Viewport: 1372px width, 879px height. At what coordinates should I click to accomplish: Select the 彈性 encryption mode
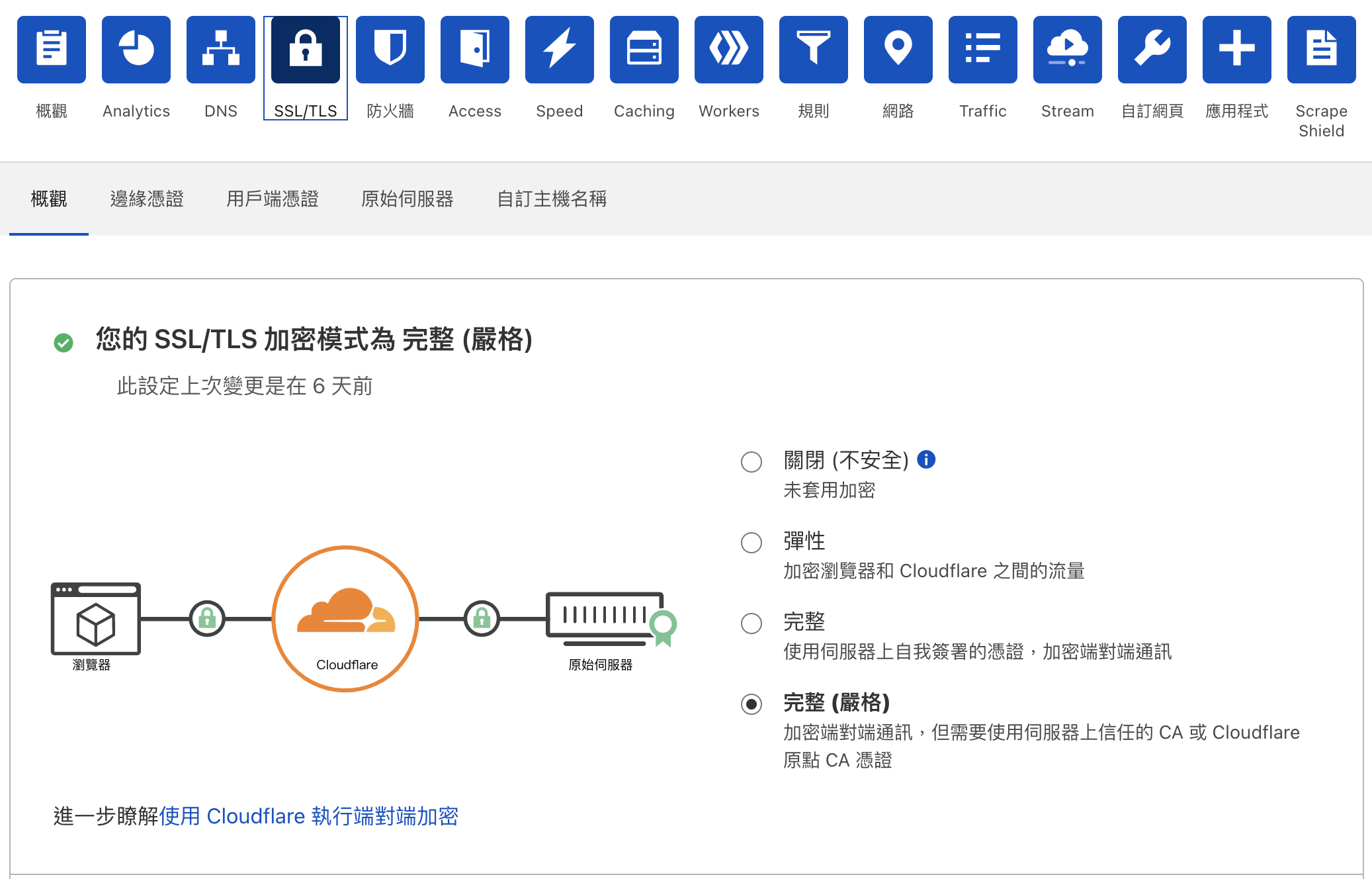tap(751, 541)
